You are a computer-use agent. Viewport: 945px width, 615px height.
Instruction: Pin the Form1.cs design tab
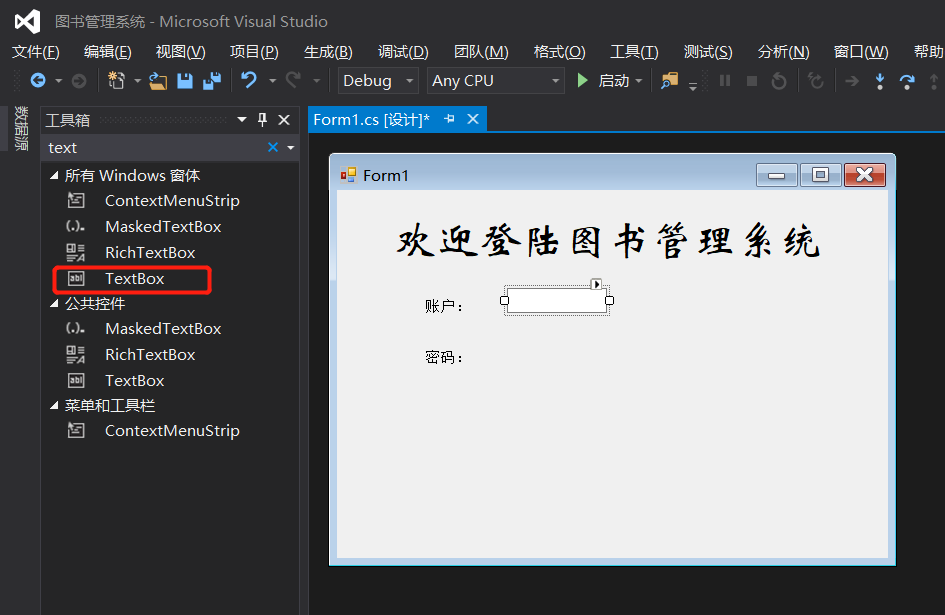click(x=449, y=119)
